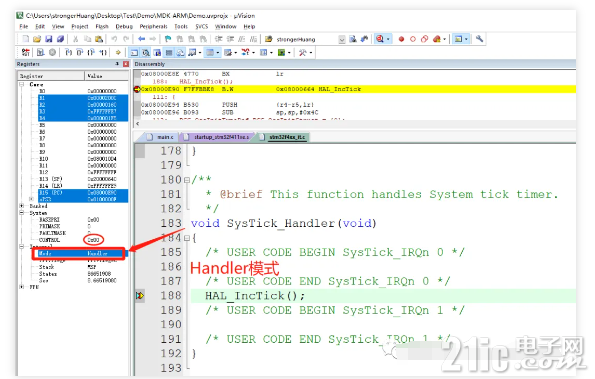Toggle the Command window icon
The width and height of the screenshot is (595, 379).
[x=134, y=52]
